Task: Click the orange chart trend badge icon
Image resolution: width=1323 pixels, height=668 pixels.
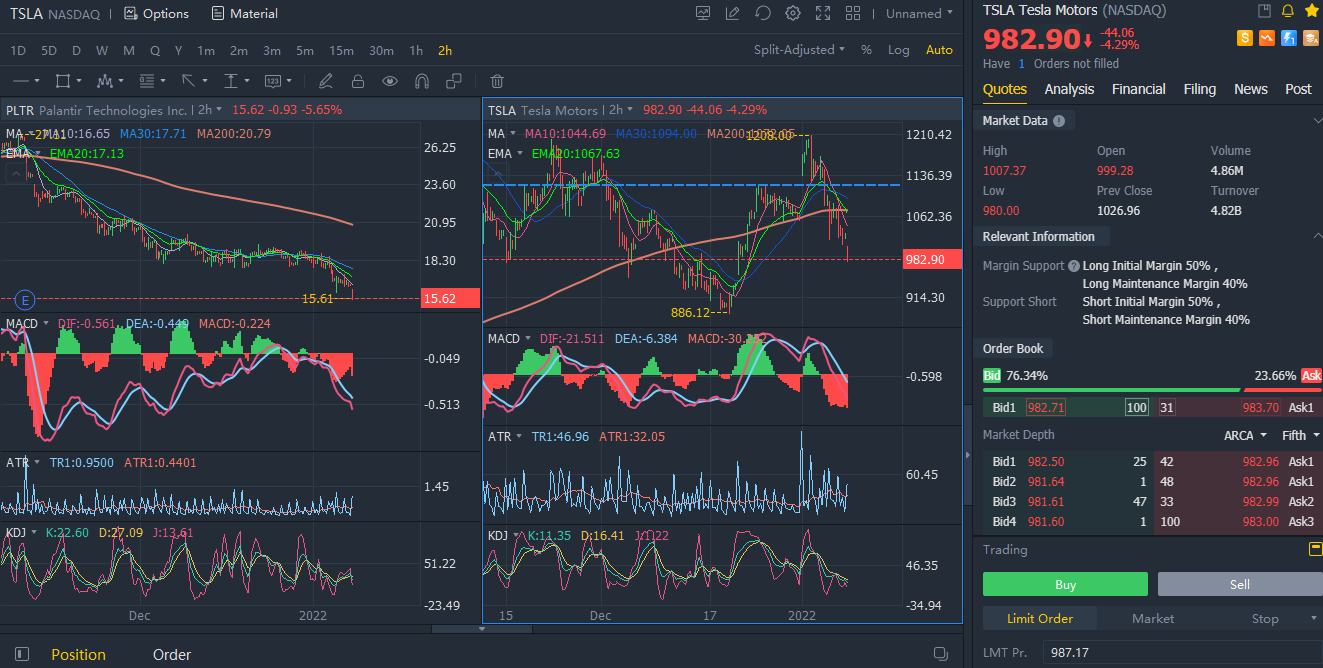Action: tap(1267, 38)
